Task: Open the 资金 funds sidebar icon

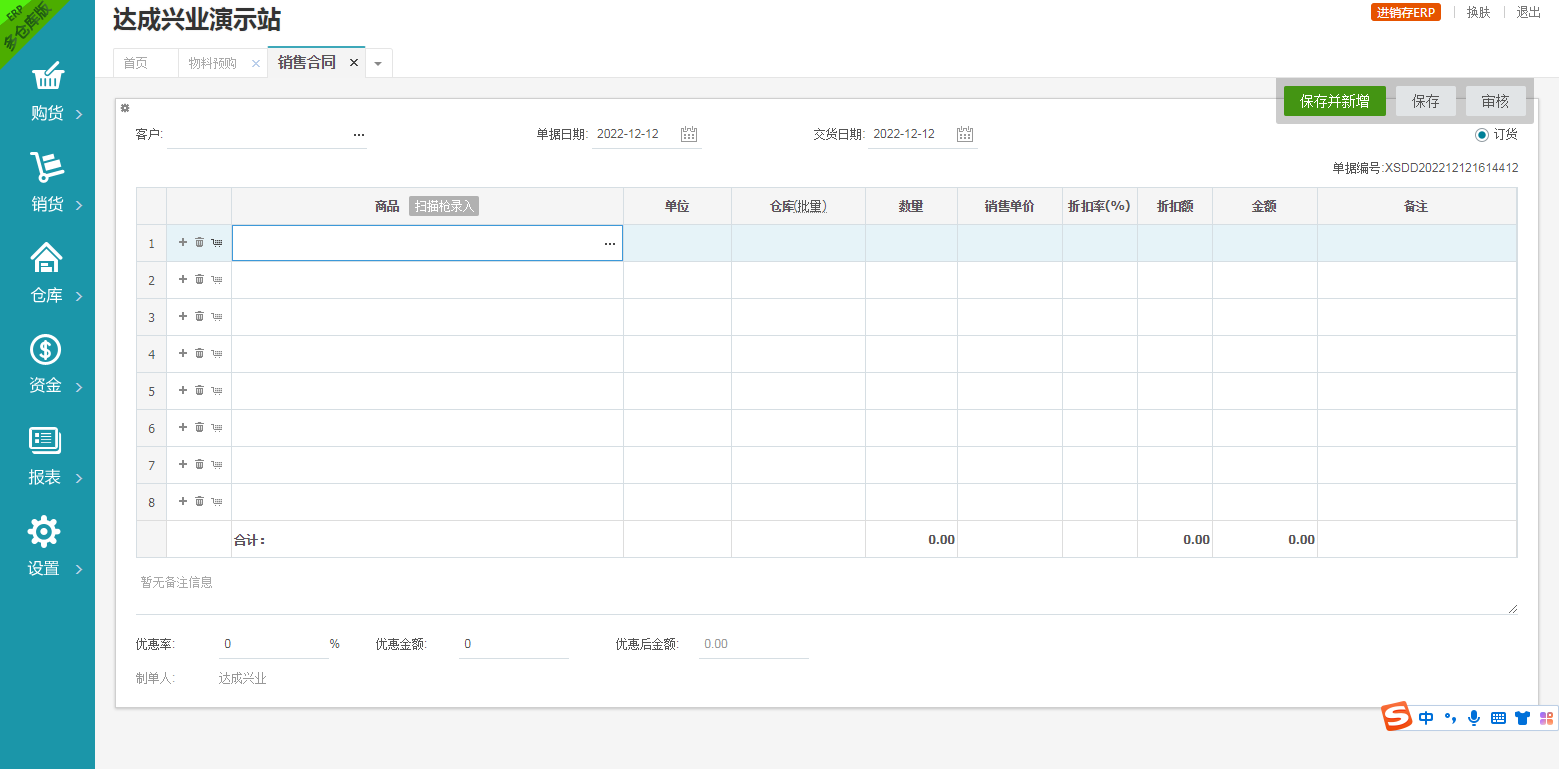Action: tap(46, 350)
